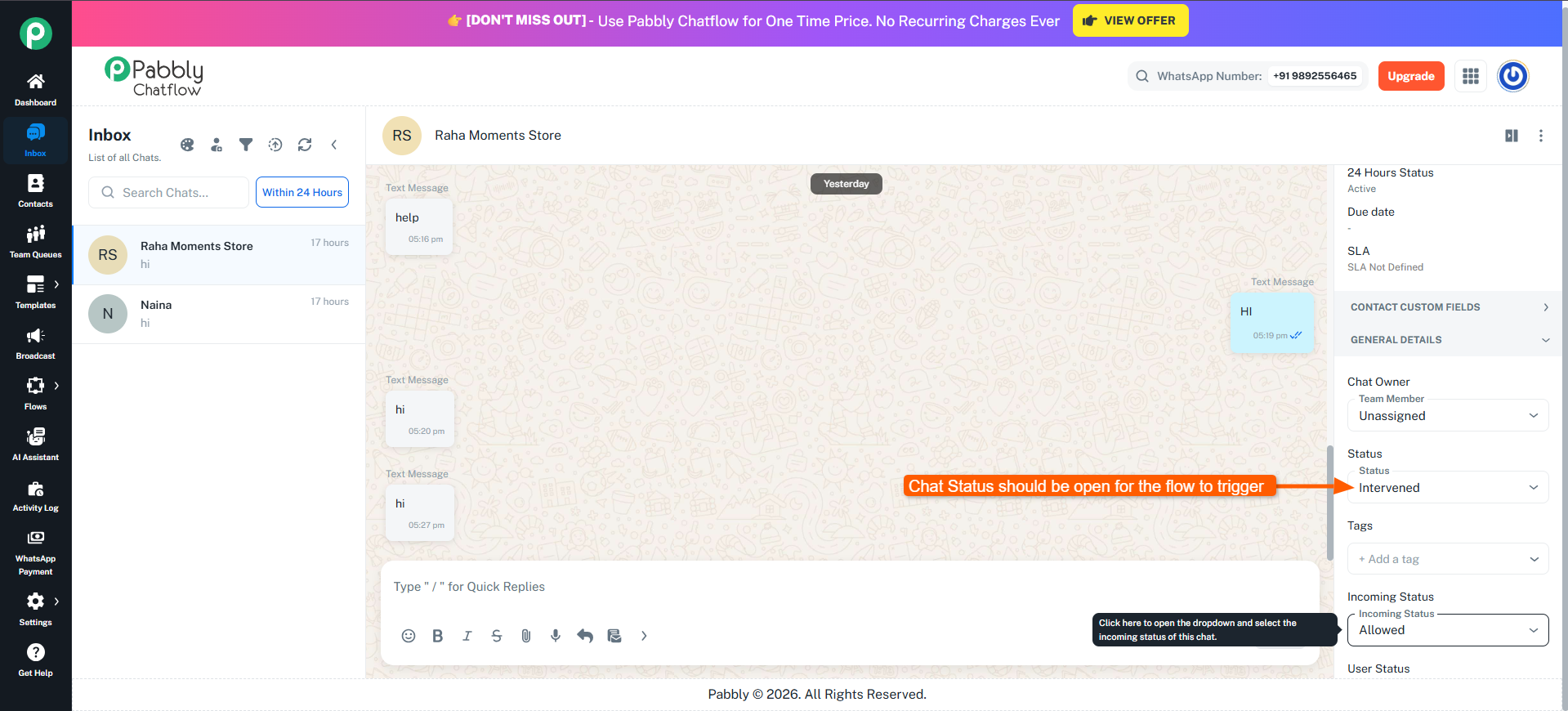Click the WhatsApp number +91 9892556465
This screenshot has width=1568, height=711.
[x=1315, y=76]
